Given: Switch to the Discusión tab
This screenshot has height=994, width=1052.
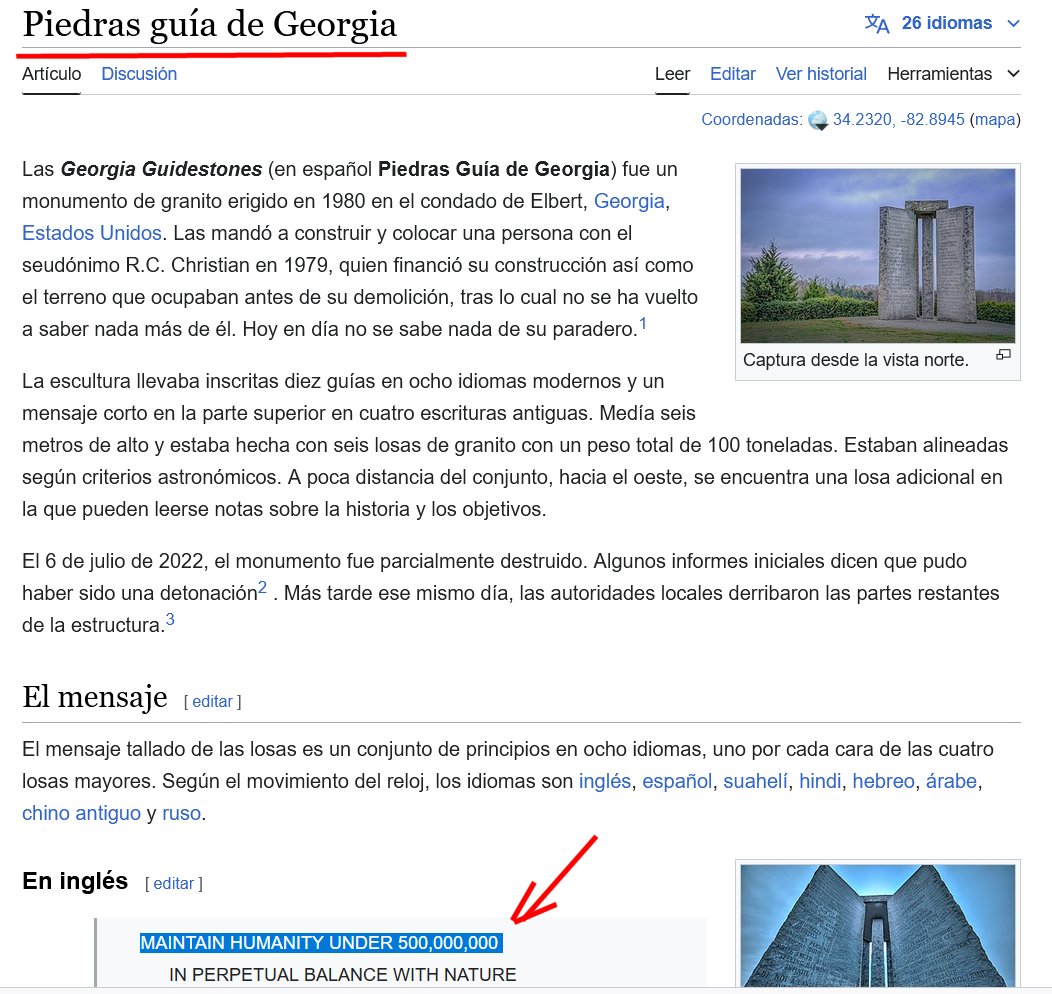Looking at the screenshot, I should pyautogui.click(x=139, y=74).
